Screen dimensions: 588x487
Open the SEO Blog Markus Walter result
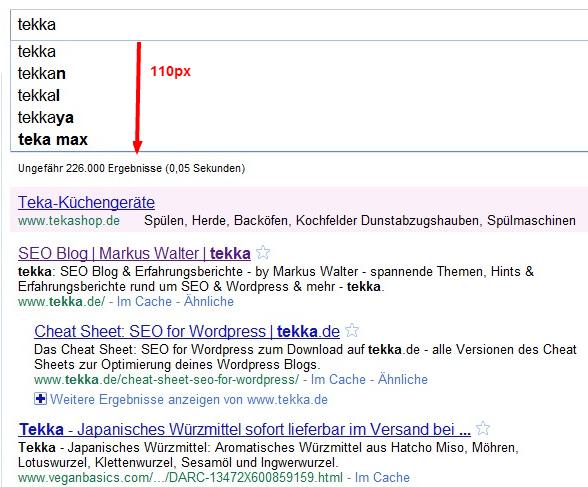(x=134, y=253)
